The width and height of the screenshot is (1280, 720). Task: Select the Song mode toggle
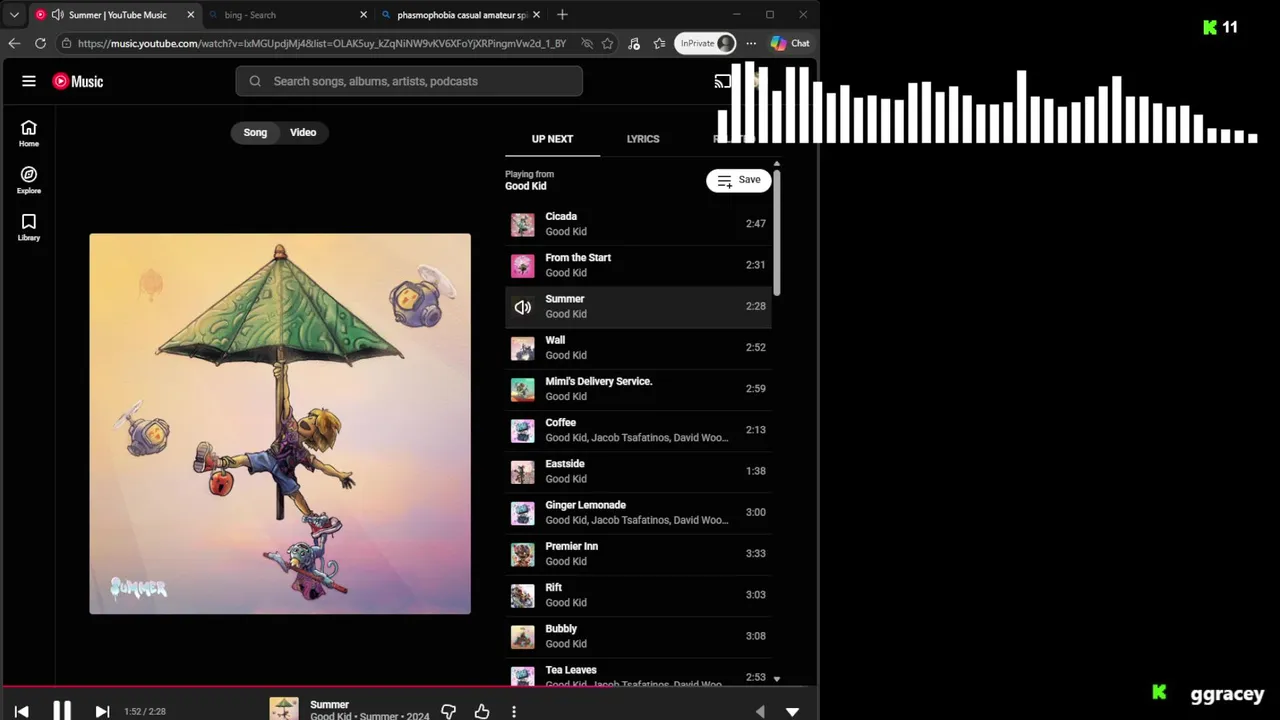pyautogui.click(x=255, y=132)
